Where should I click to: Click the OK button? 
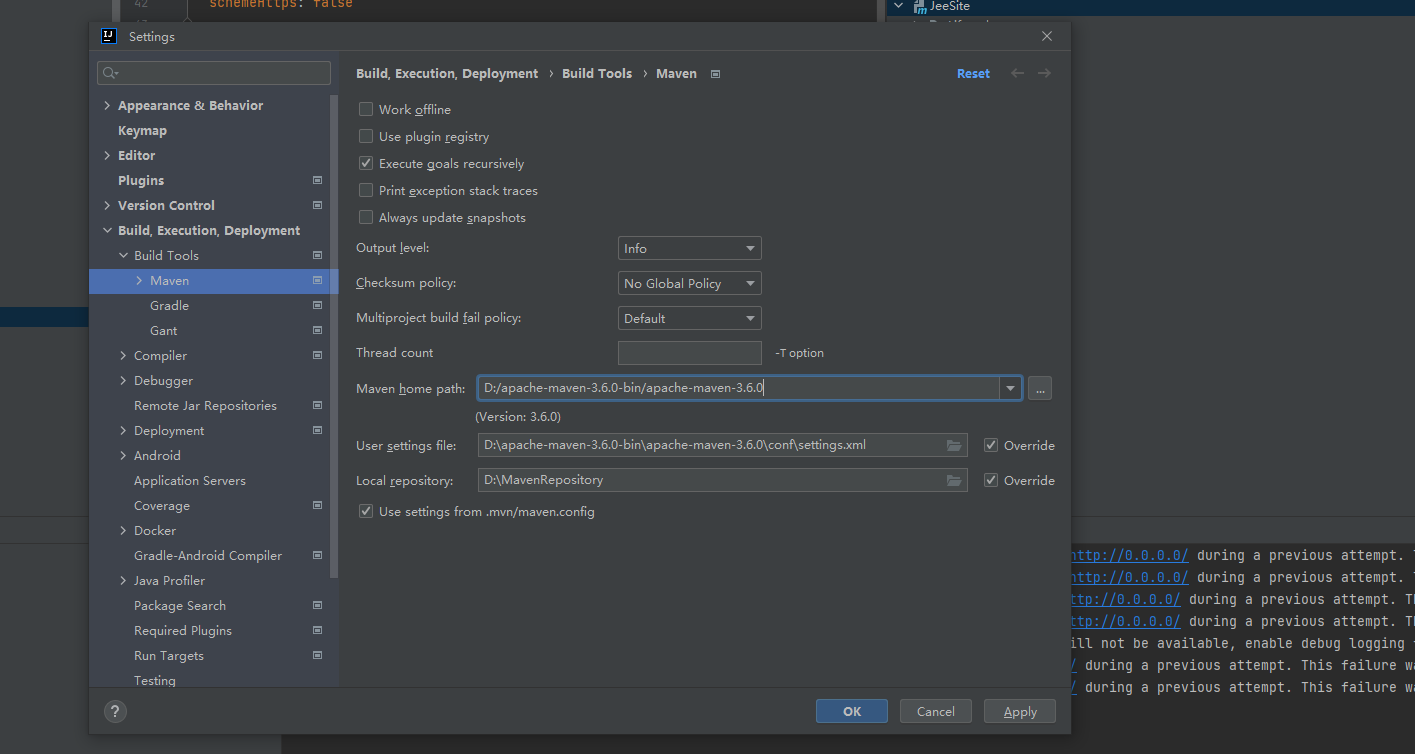[852, 711]
